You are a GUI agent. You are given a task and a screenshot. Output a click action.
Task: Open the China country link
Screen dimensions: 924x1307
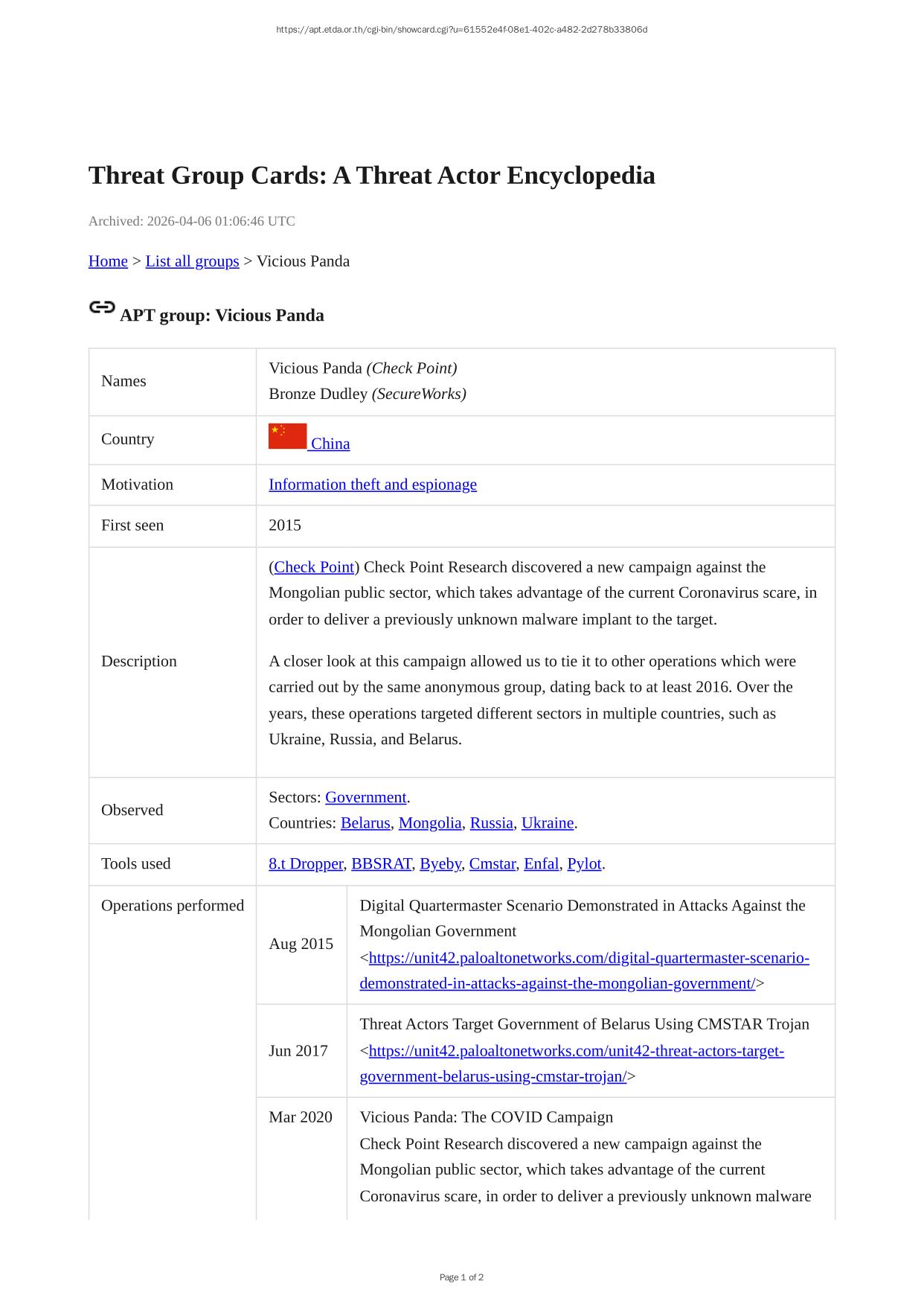[x=330, y=444]
